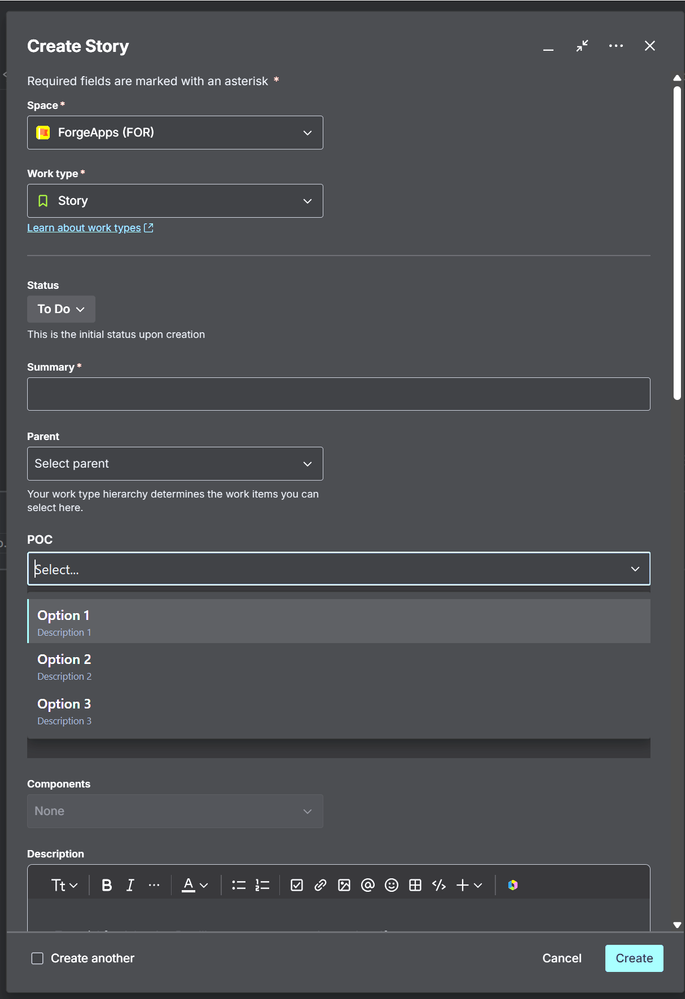The image size is (685, 999).
Task: Collapse dialog with the shrink arrows icon
Action: (x=582, y=46)
